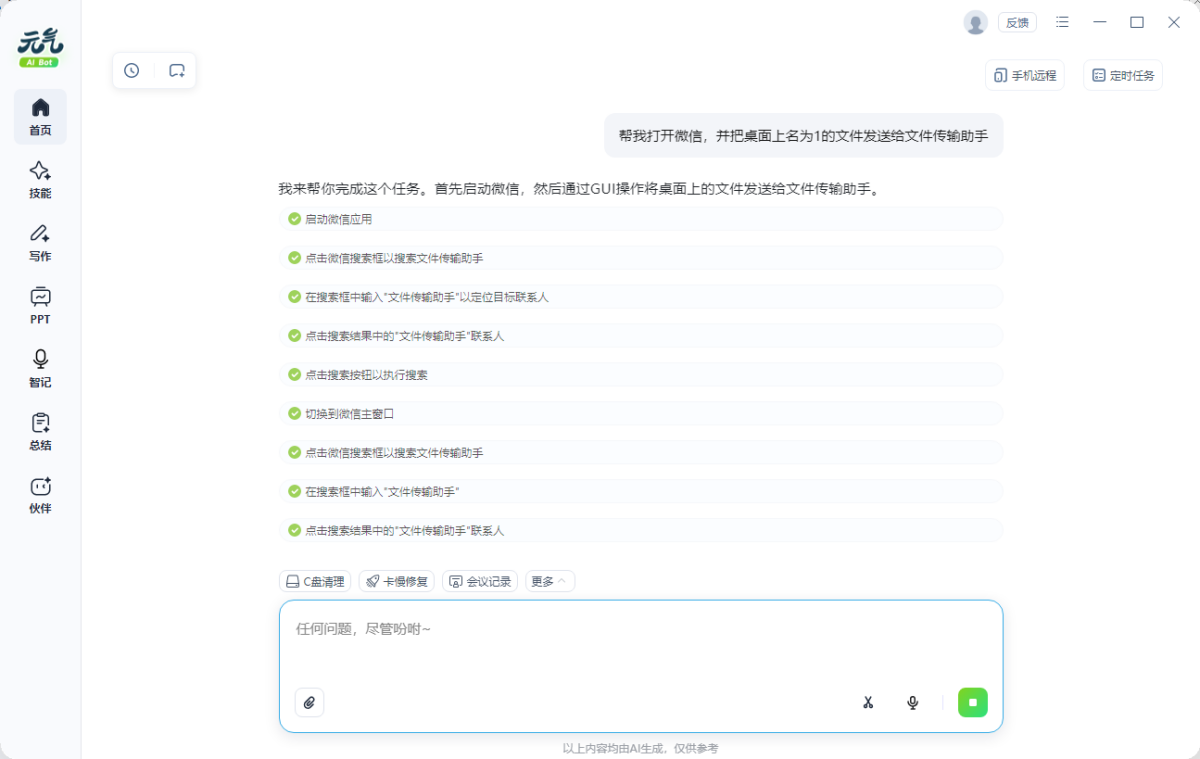Collapse the 更多 quick actions menu
Screen dimensions: 1200x759
pyautogui.click(x=549, y=581)
